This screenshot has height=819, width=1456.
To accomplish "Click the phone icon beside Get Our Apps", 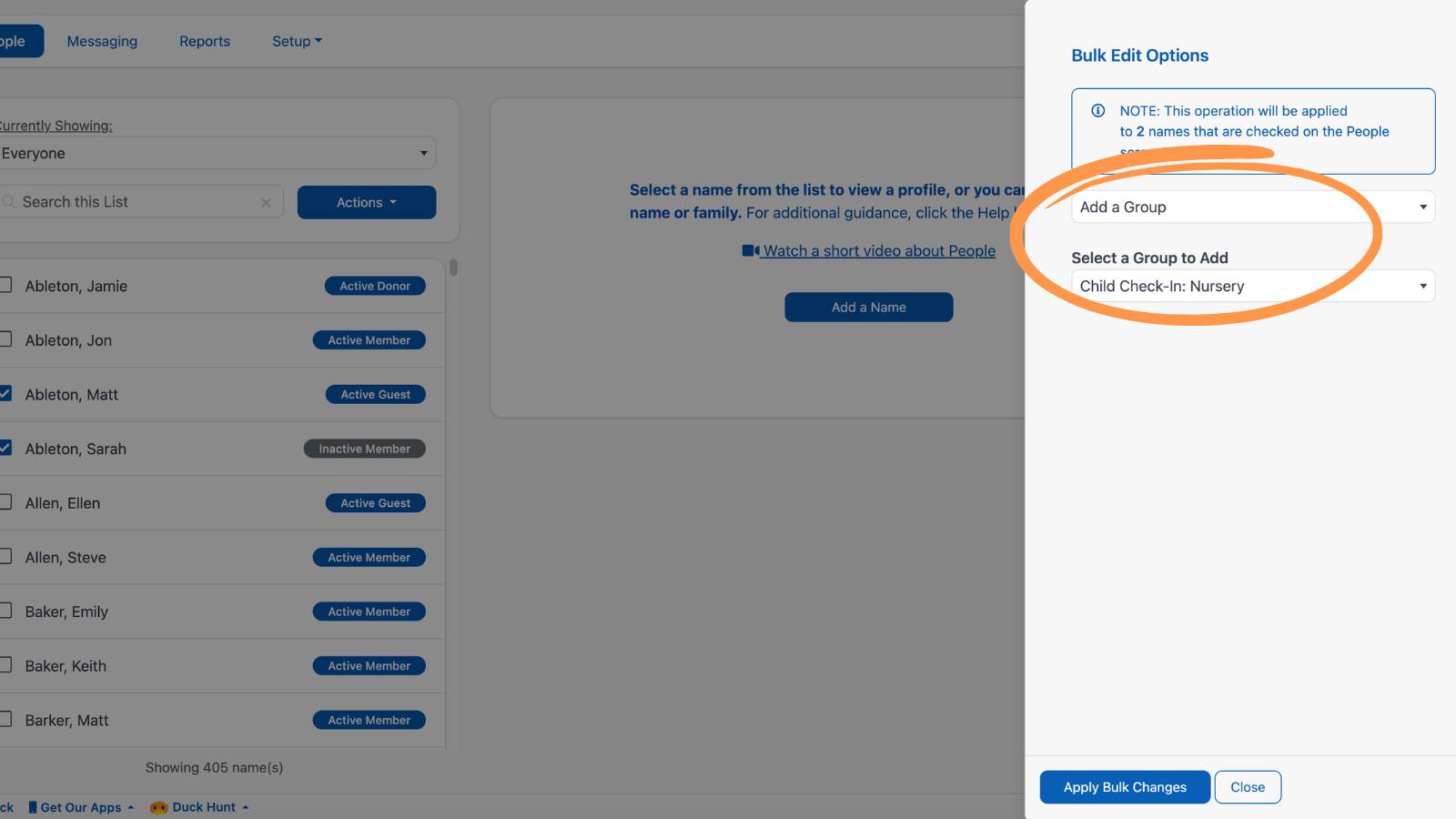I will tap(33, 807).
